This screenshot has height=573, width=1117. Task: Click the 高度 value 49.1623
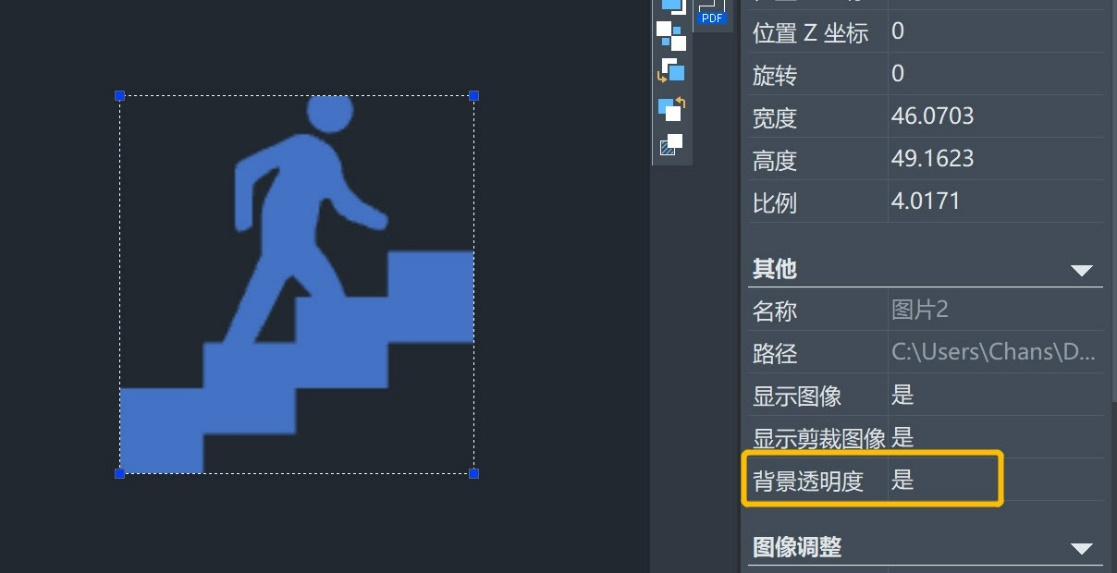click(x=932, y=158)
